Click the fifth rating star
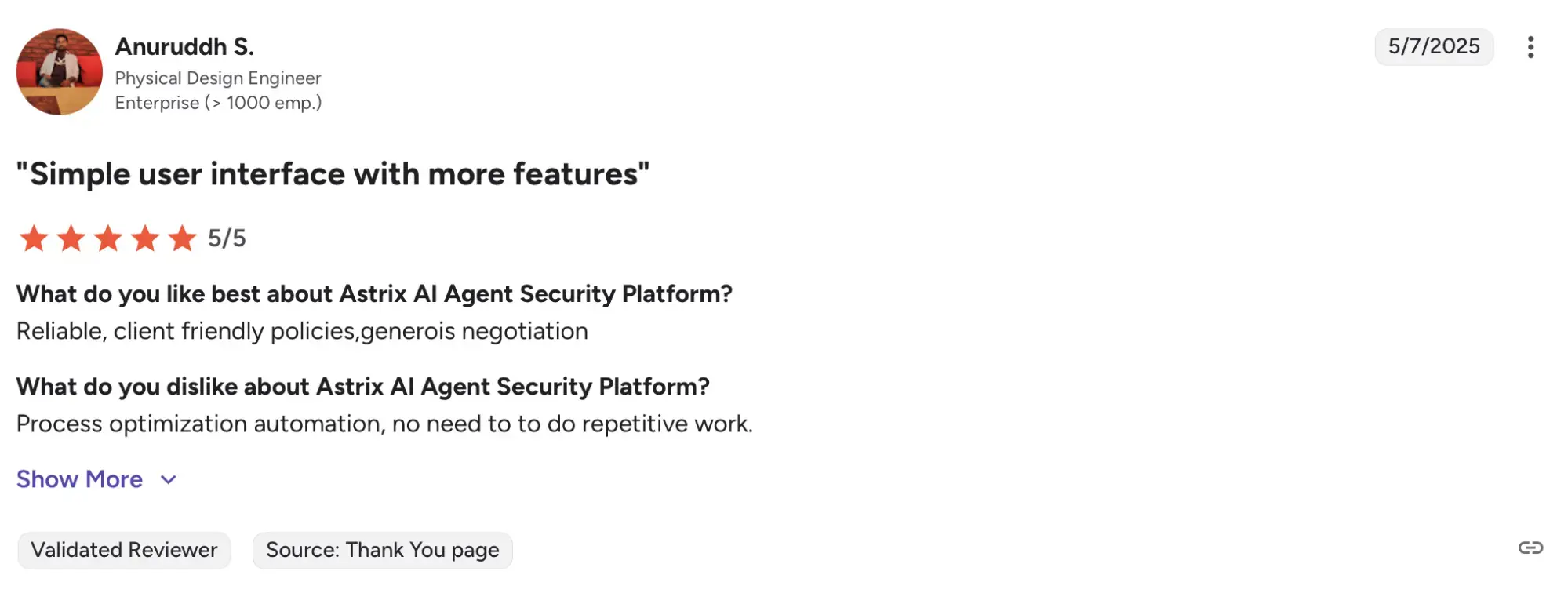1568x593 pixels. pos(182,238)
